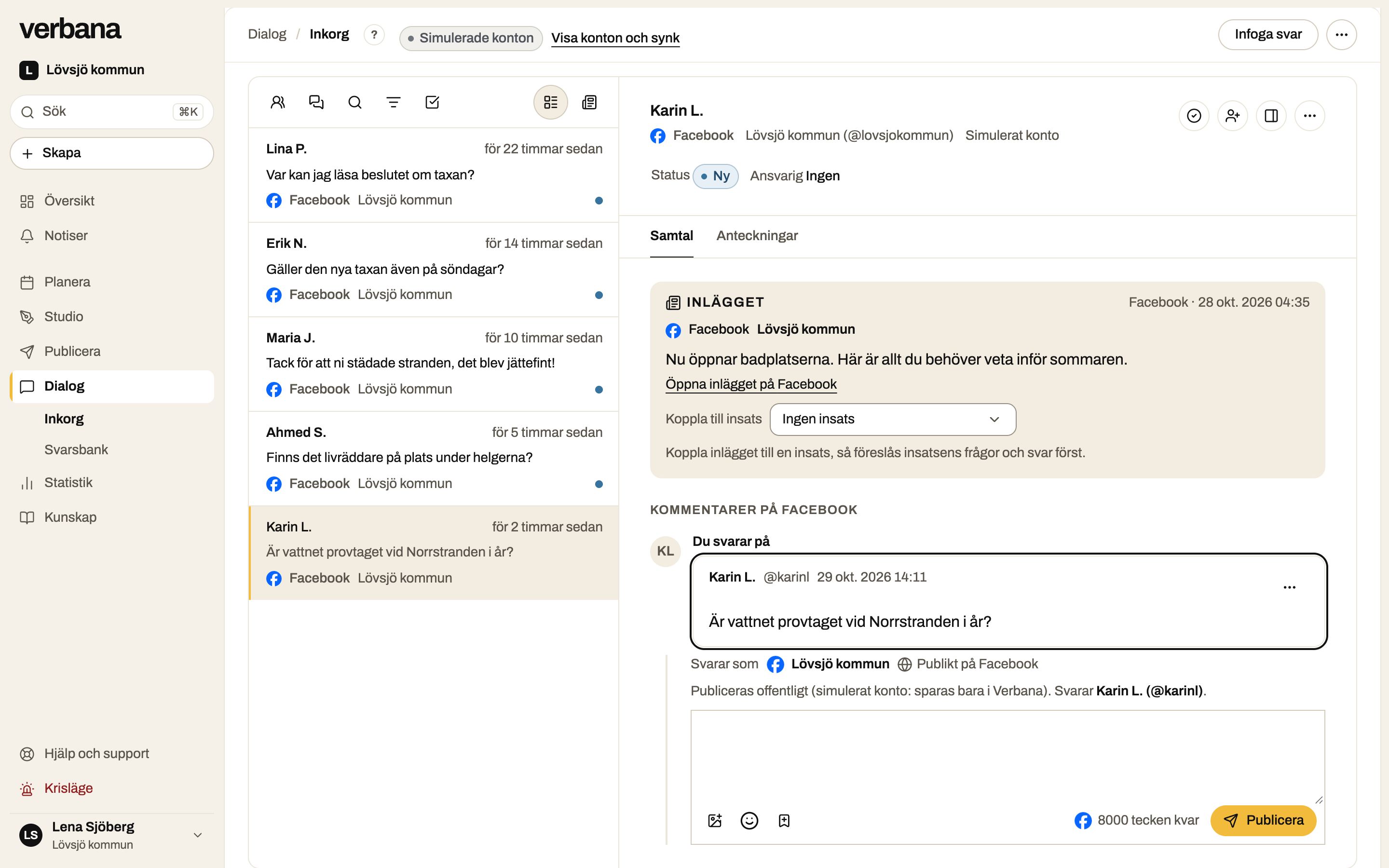Click Publicera to post the reply

tap(1263, 820)
